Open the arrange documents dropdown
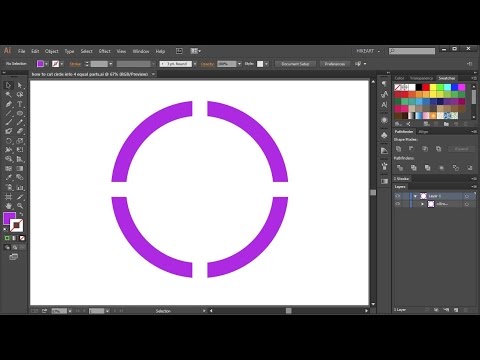 [x=196, y=51]
